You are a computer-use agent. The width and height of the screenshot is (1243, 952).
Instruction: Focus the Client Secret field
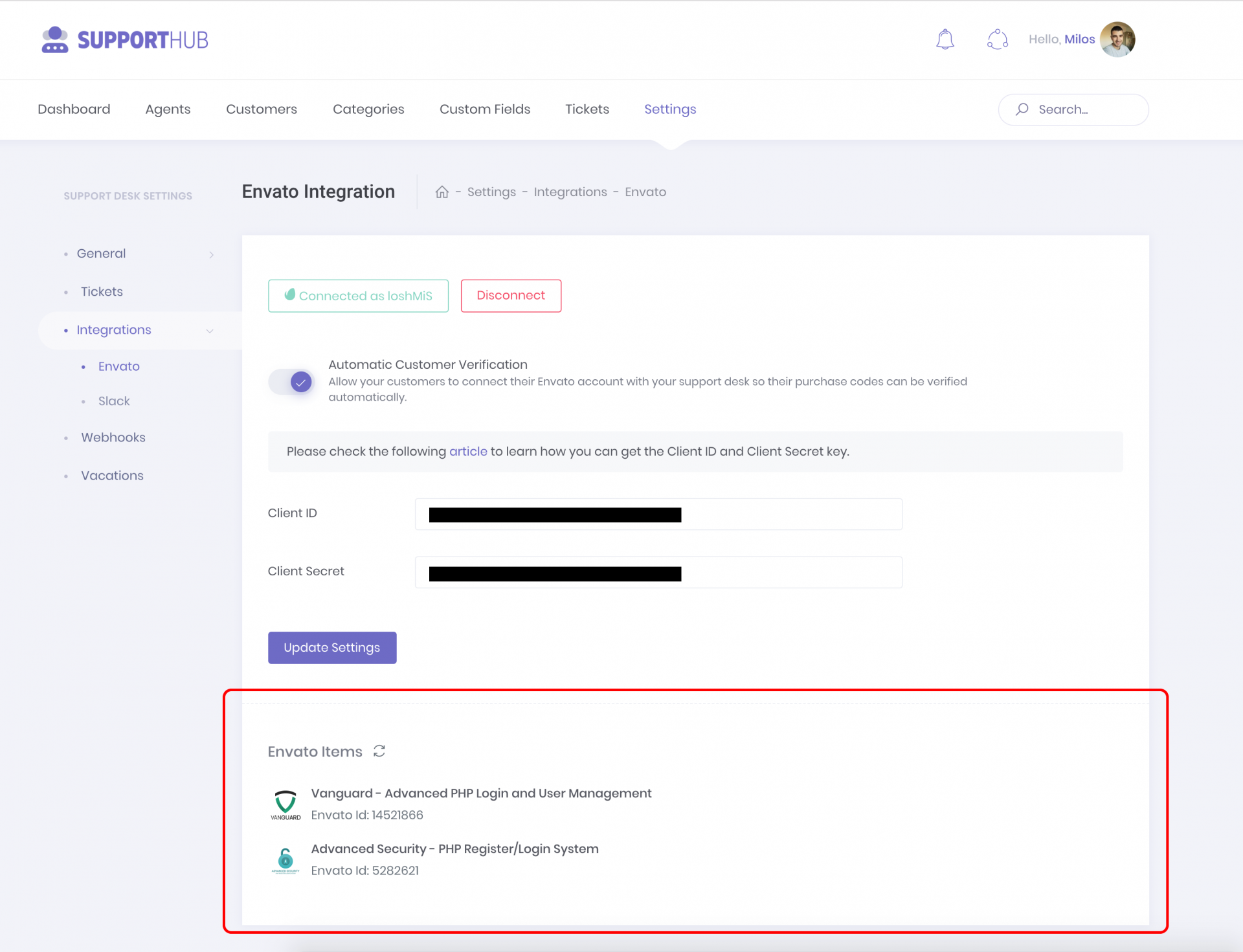coord(658,572)
